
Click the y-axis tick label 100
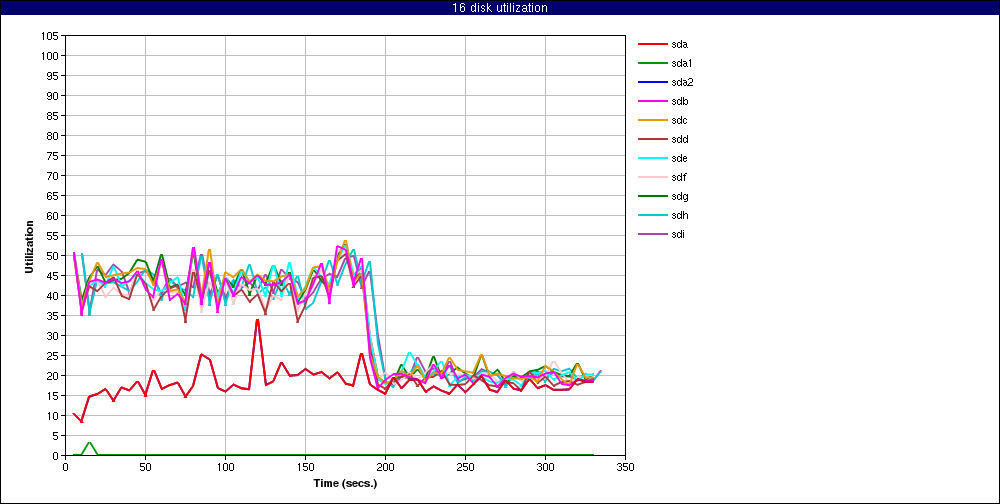50,56
